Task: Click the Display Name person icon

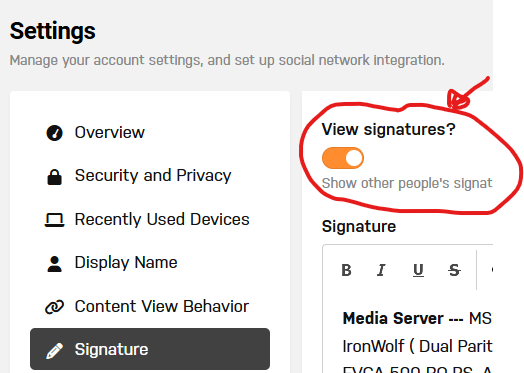Action: coord(54,264)
